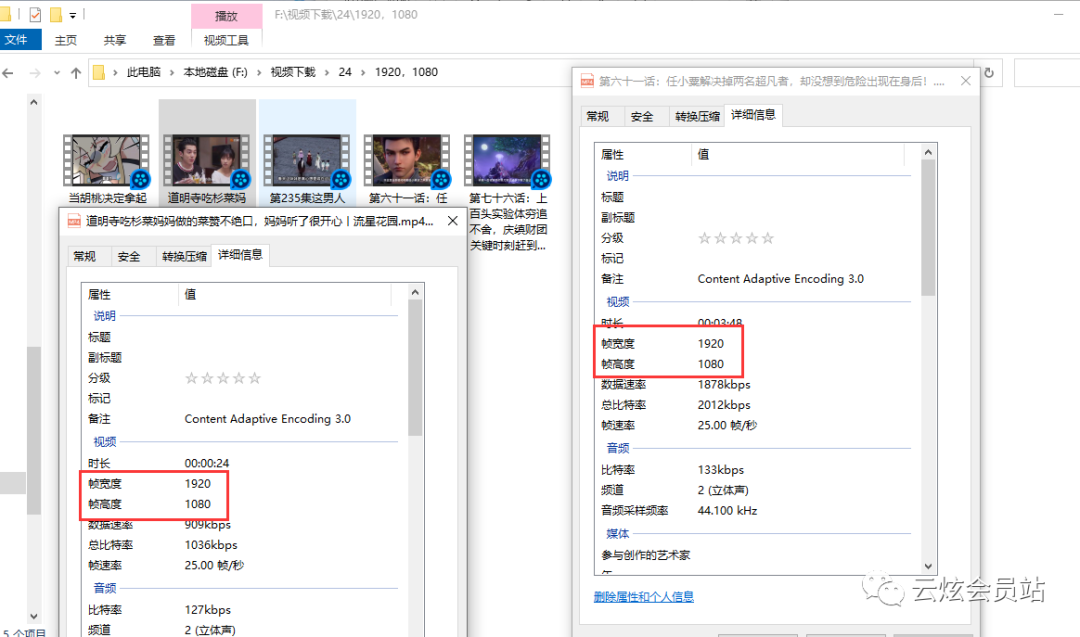Select the 第235集这男人 video thumbnail

coord(307,160)
